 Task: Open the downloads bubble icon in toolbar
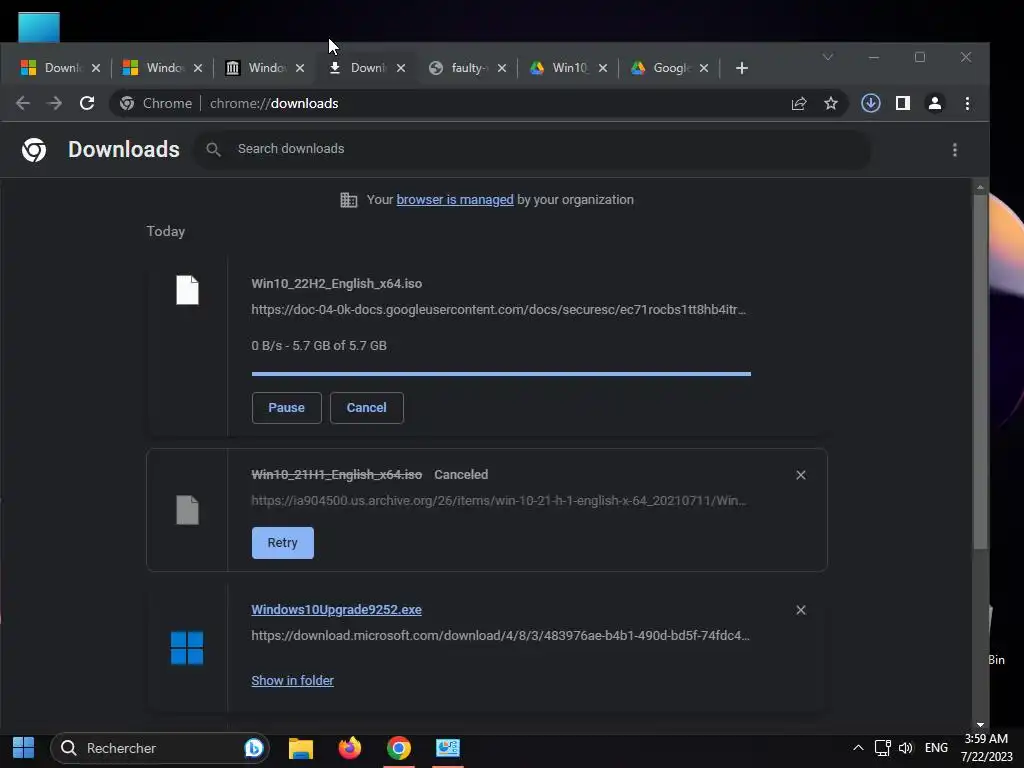coord(871,103)
